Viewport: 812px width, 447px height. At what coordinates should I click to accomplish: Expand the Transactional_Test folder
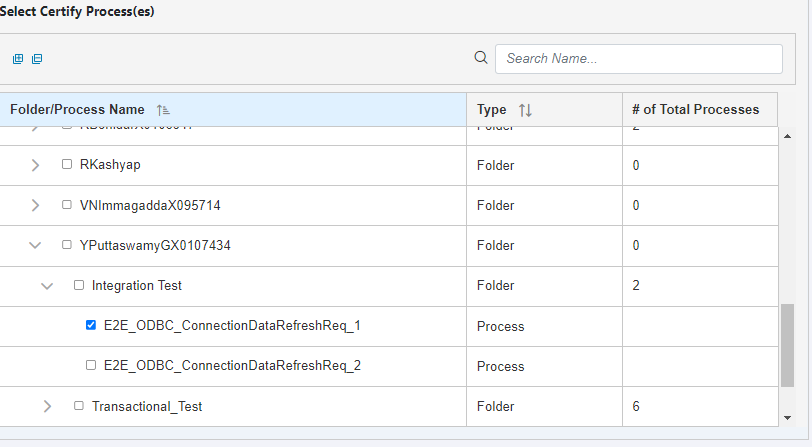[47, 406]
